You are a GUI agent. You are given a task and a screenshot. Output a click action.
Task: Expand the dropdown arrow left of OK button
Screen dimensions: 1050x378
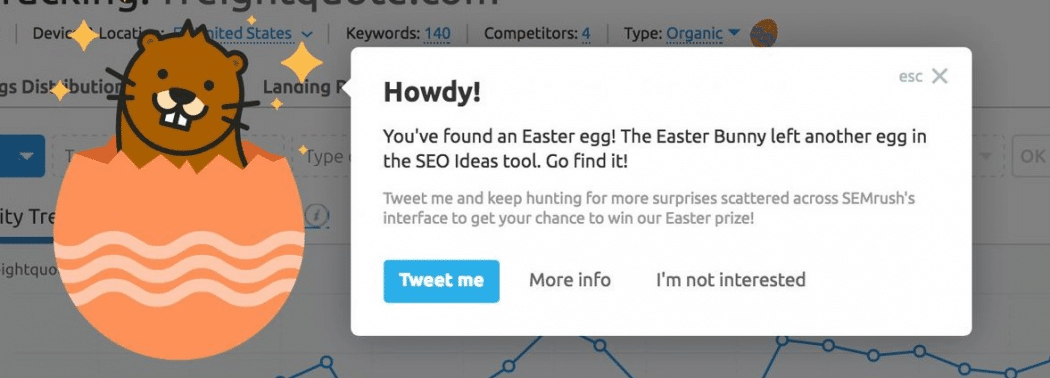[986, 156]
